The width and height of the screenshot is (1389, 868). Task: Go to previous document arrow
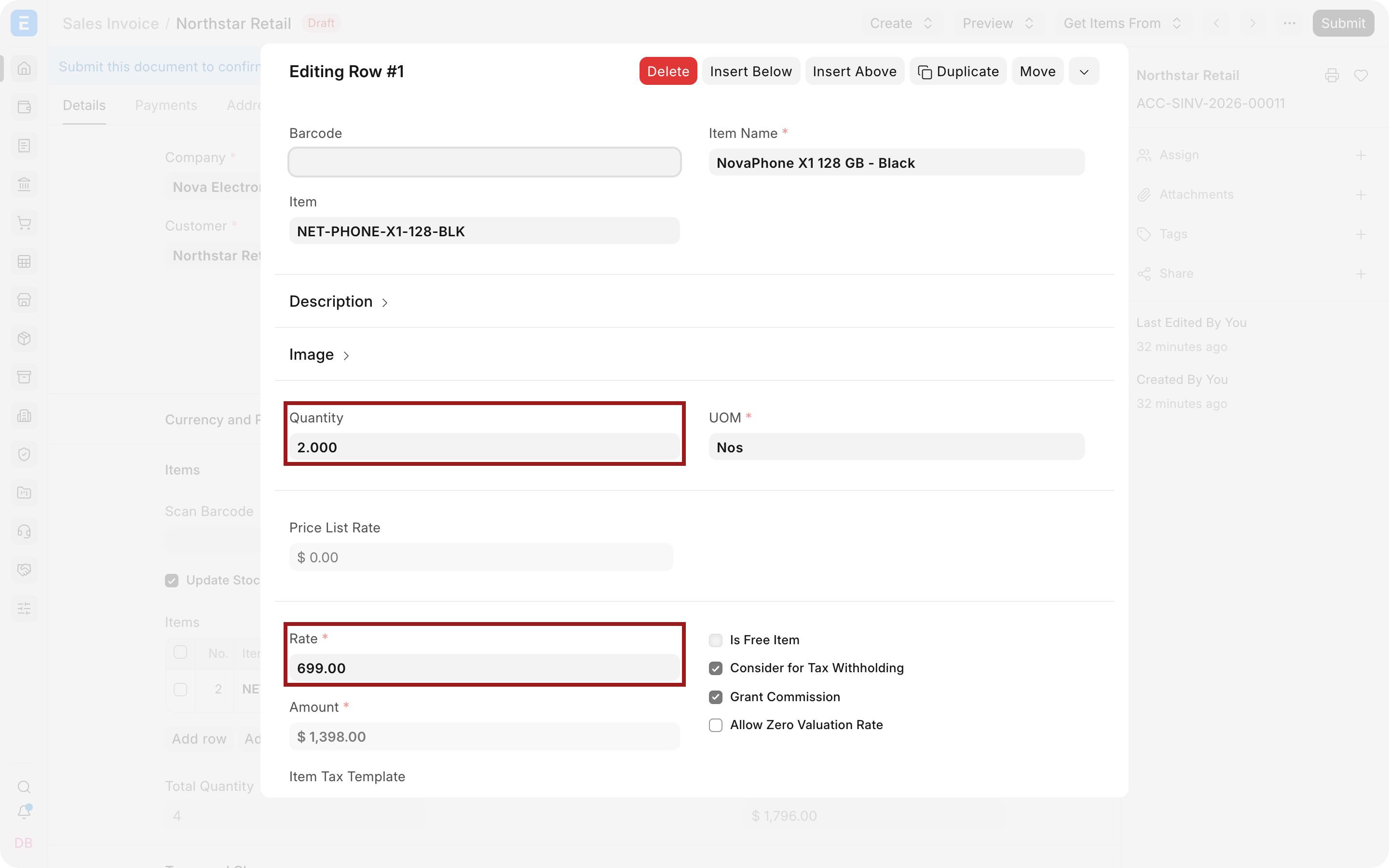pyautogui.click(x=1217, y=23)
